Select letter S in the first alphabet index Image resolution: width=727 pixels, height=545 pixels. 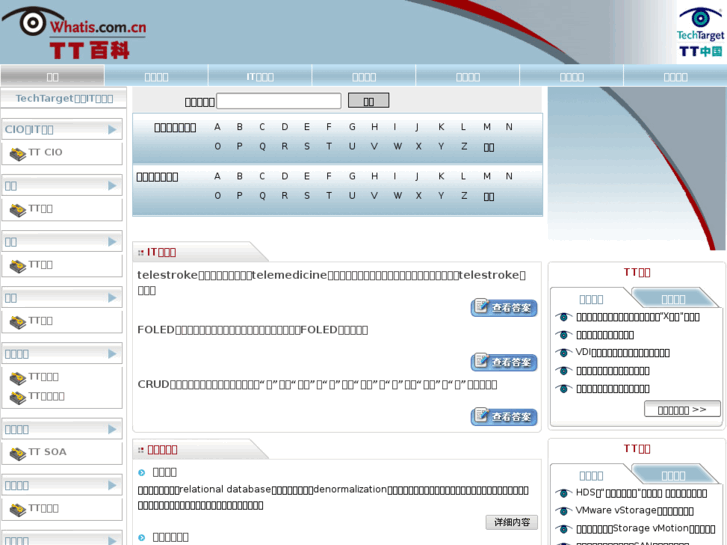click(x=306, y=147)
